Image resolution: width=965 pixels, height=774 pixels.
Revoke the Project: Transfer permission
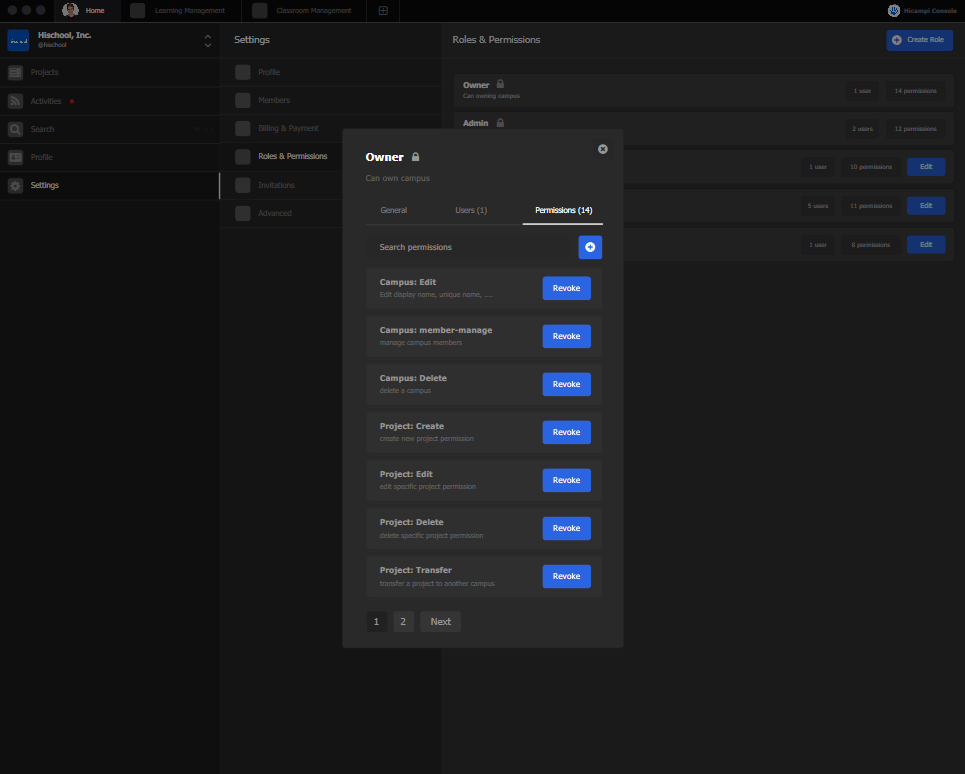(x=566, y=576)
